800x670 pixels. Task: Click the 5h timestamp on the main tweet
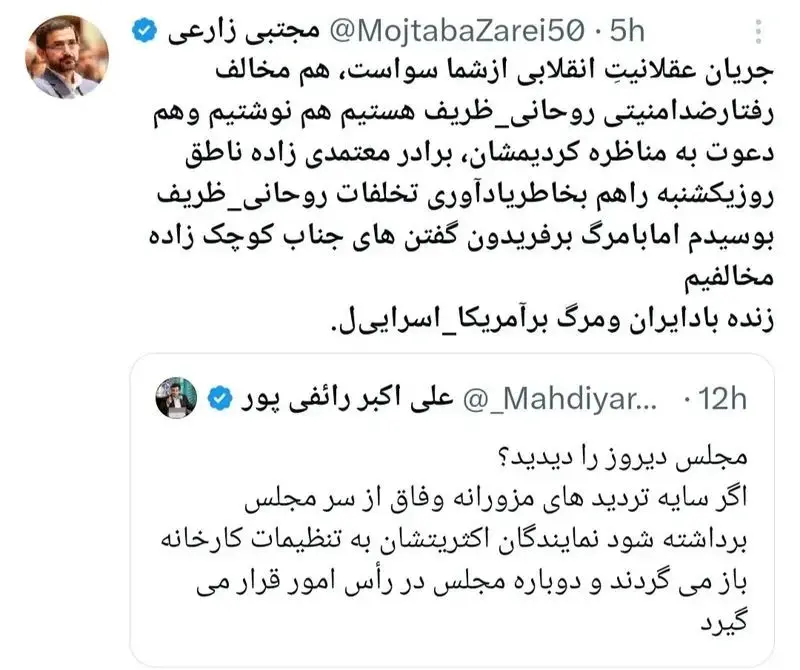[627, 32]
